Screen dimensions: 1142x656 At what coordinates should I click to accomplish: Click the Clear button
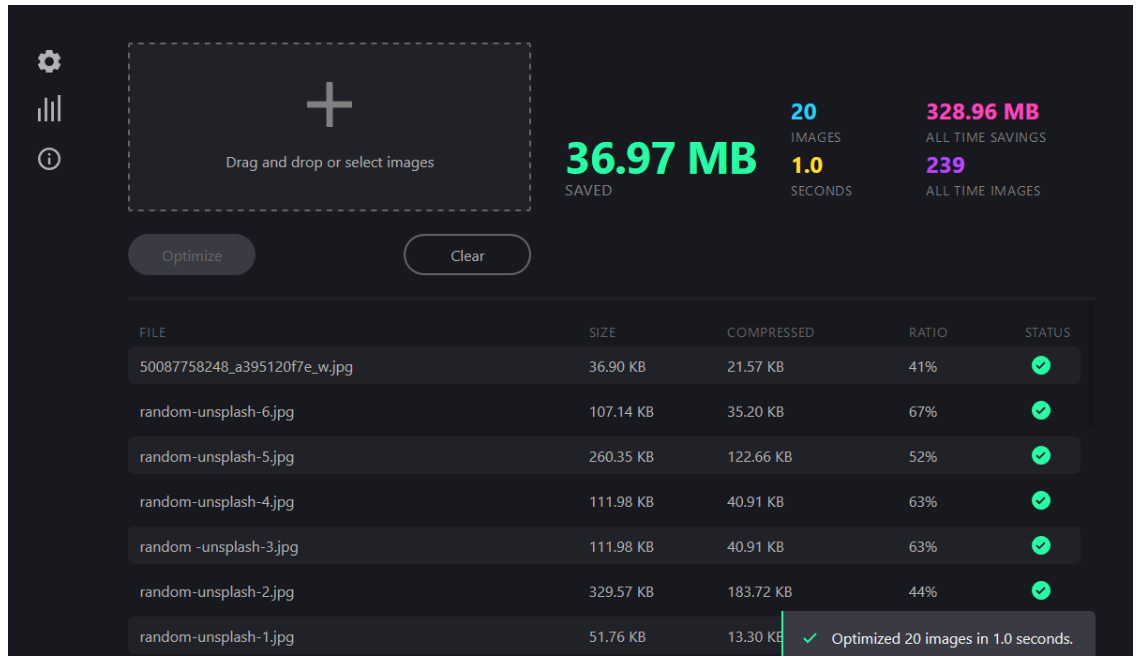[467, 255]
